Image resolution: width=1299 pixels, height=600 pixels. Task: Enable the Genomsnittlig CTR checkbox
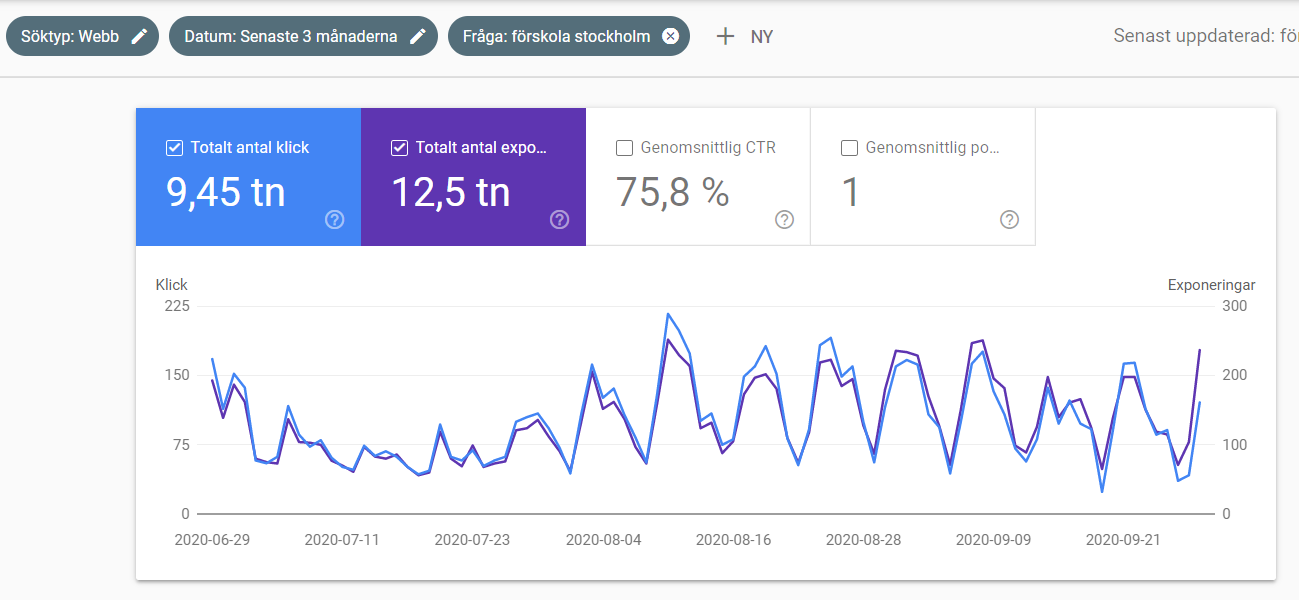[624, 148]
